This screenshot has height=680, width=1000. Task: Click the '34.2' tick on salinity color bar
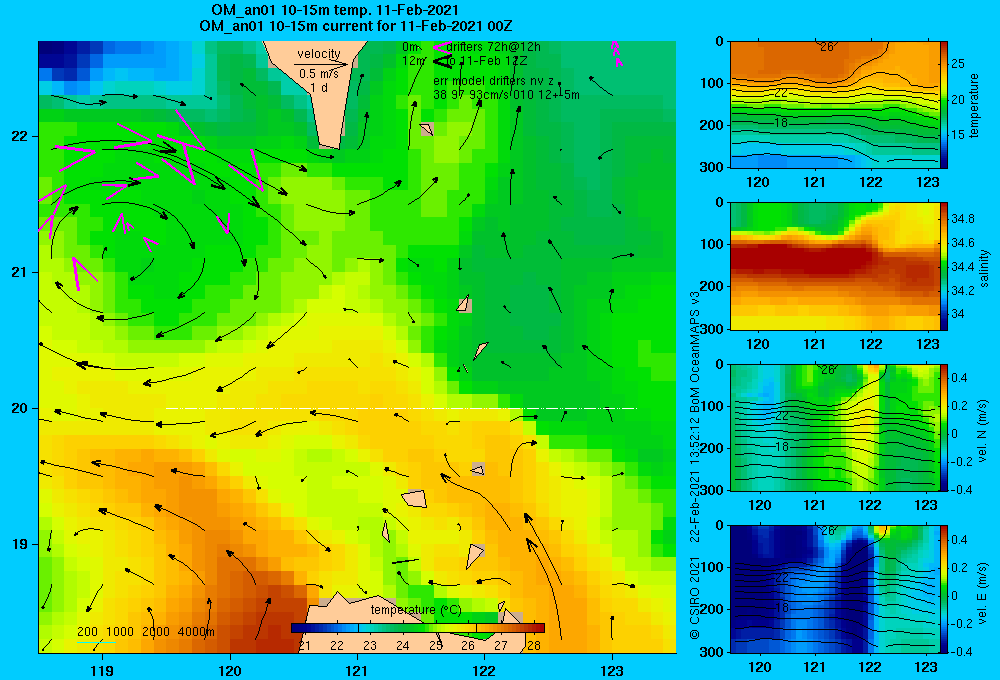962,290
